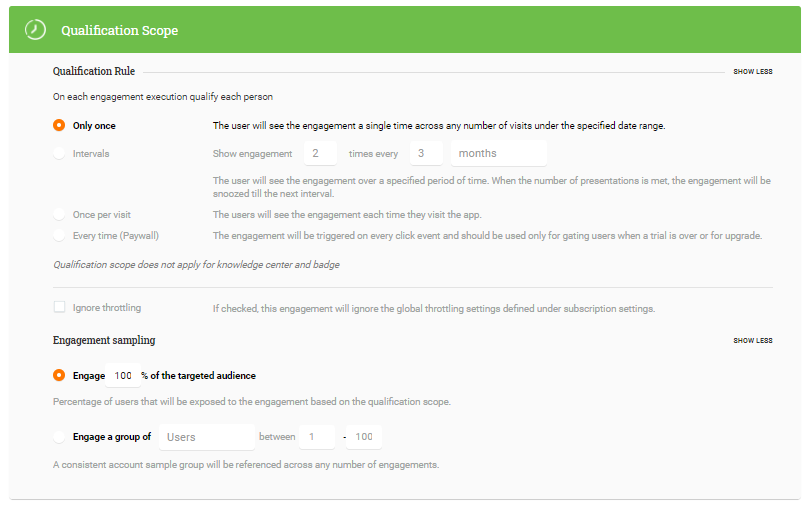Open the Users group type dropdown
Image resolution: width=810 pixels, height=509 pixels.
pos(207,437)
